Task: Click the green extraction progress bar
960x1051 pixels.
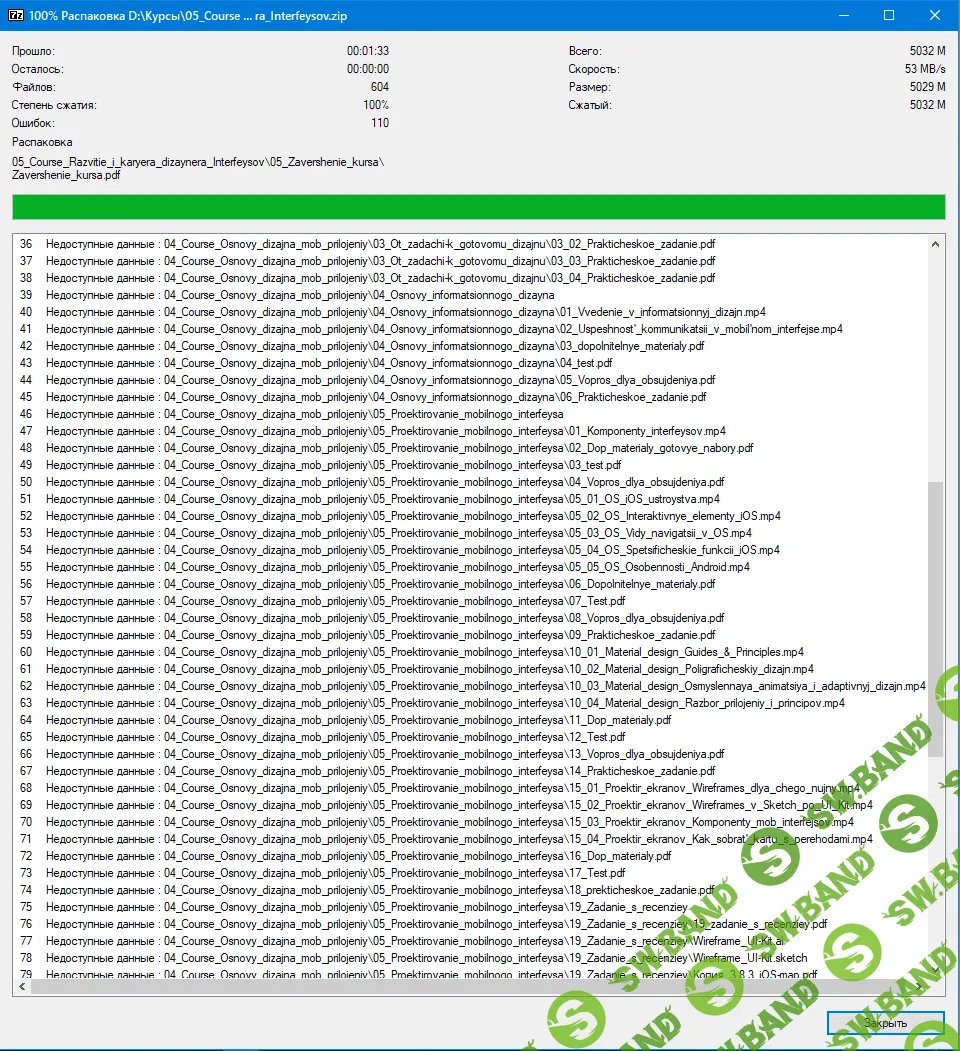Action: coord(478,207)
